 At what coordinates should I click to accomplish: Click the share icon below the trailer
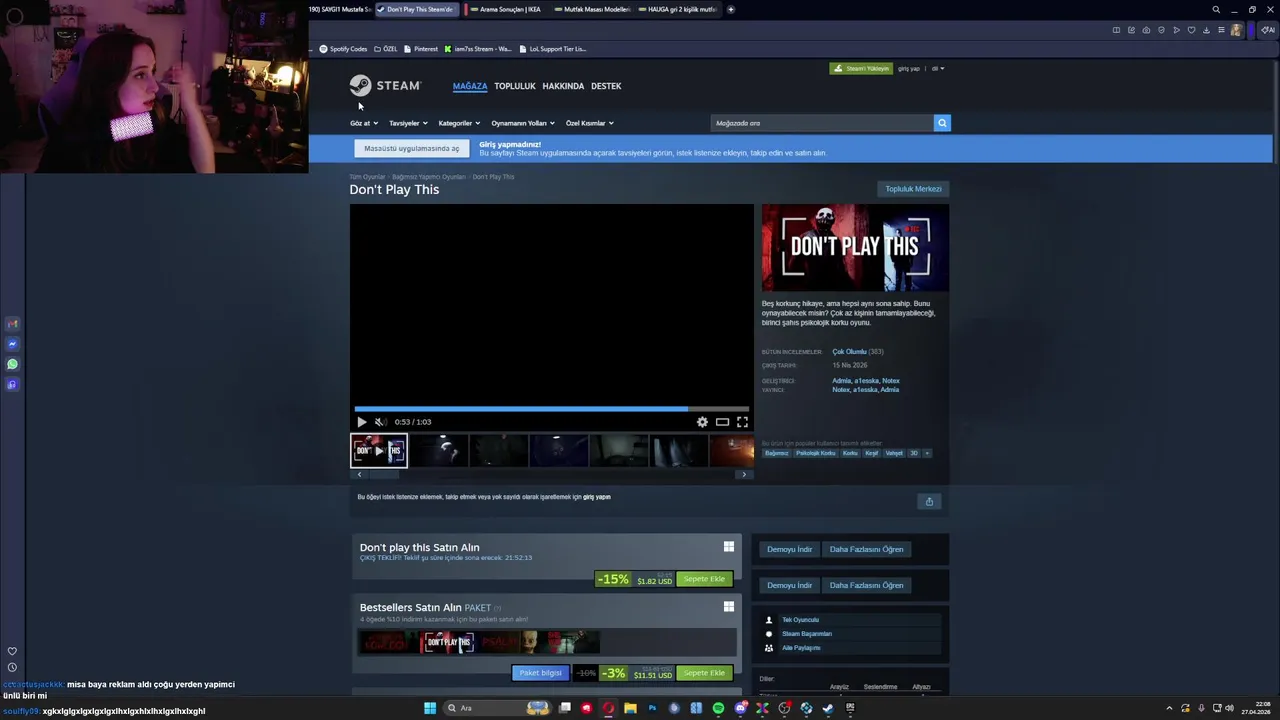coord(929,502)
